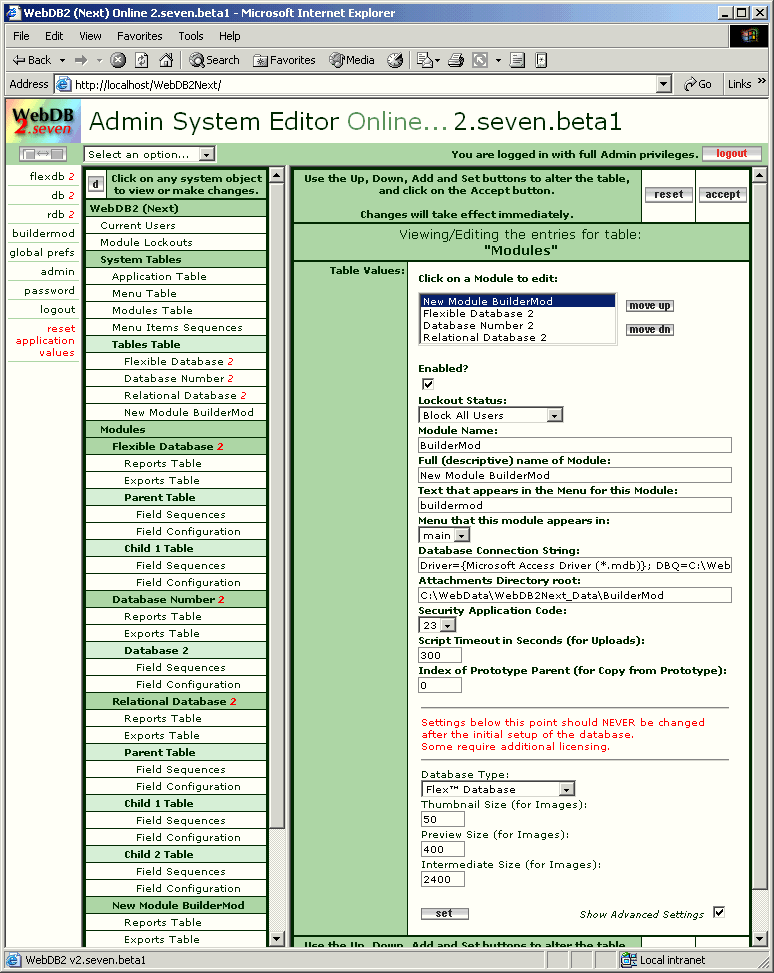Click the WebDB 2.seven logo
The width and height of the screenshot is (774, 973).
click(43, 122)
